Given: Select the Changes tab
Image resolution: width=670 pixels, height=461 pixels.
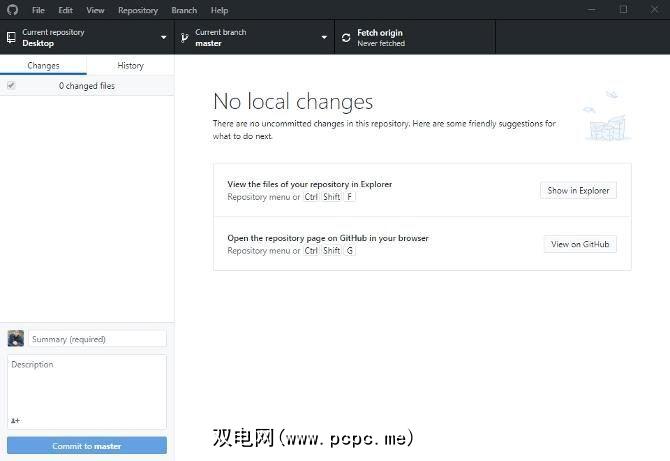Looking at the screenshot, I should 43,66.
